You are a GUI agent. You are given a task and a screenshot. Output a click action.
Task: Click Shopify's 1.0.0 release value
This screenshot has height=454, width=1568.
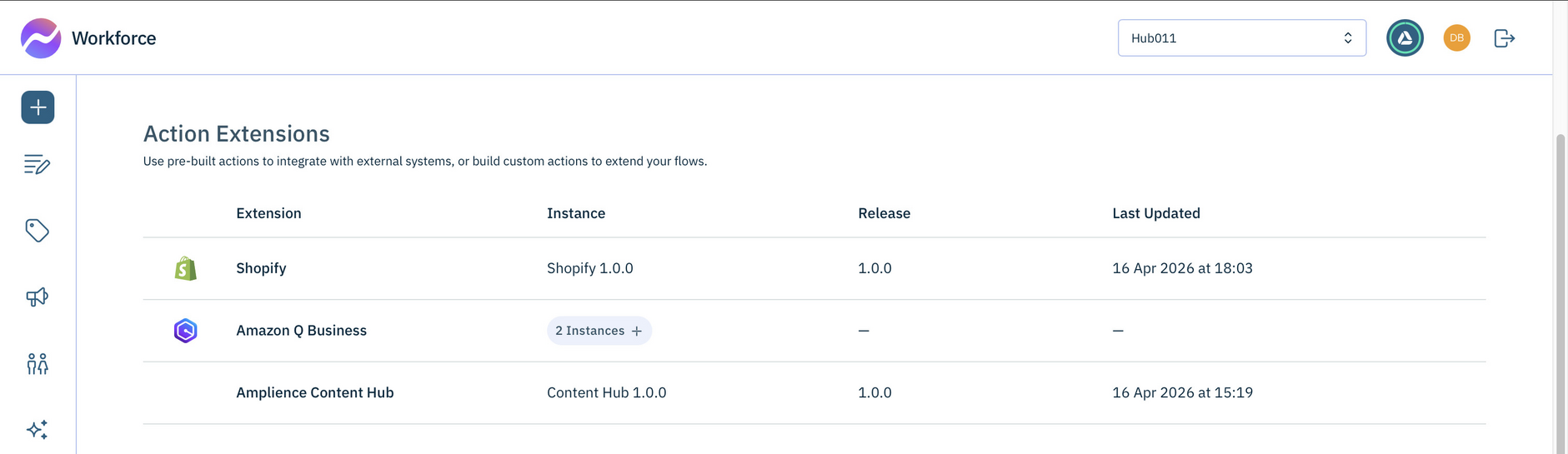874,268
